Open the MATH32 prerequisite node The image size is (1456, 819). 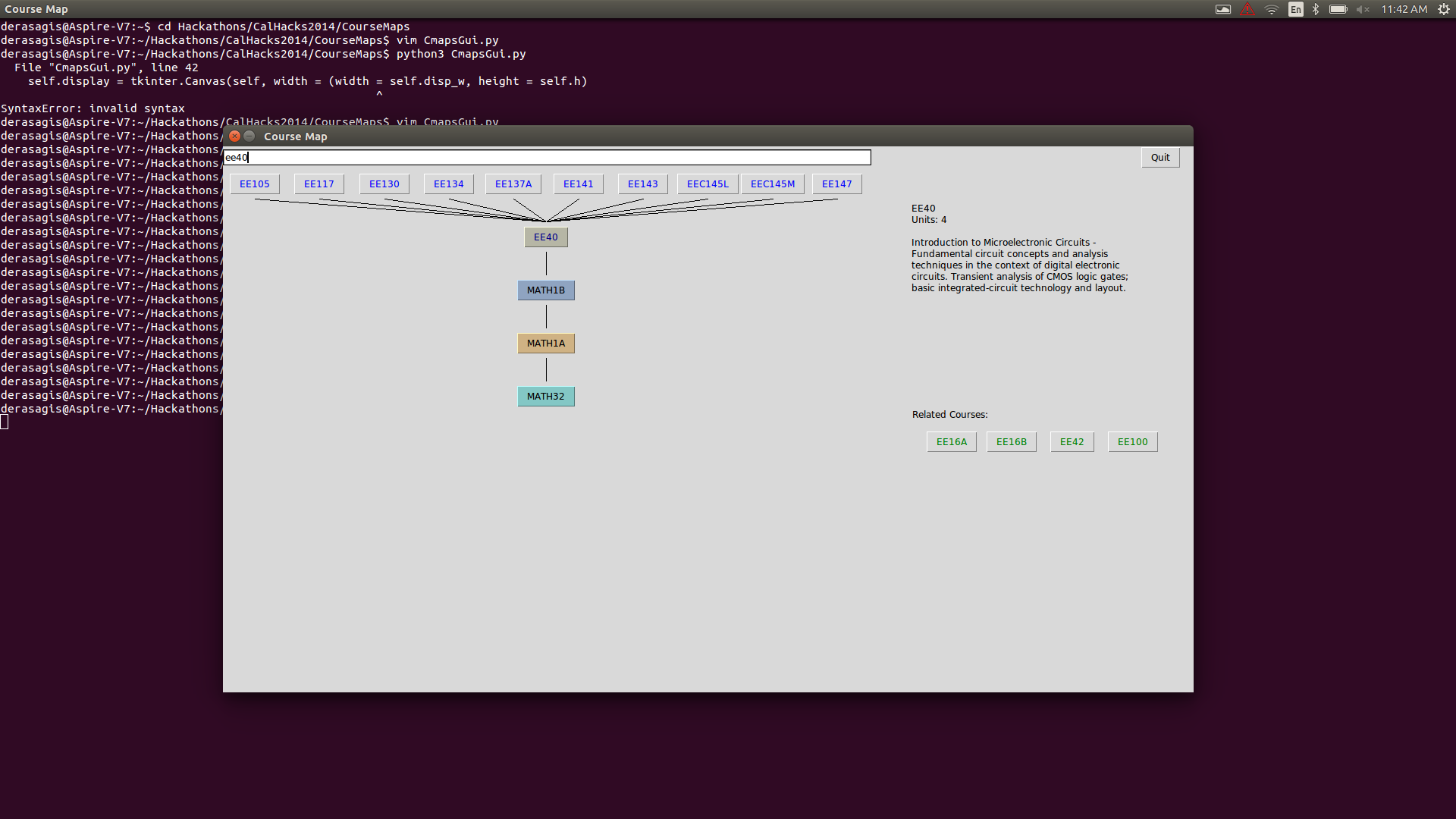(x=545, y=397)
